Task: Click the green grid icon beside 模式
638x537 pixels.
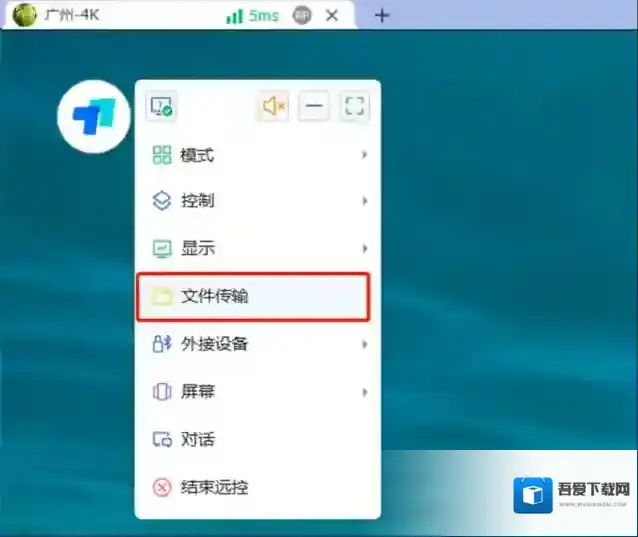Action: (162, 155)
